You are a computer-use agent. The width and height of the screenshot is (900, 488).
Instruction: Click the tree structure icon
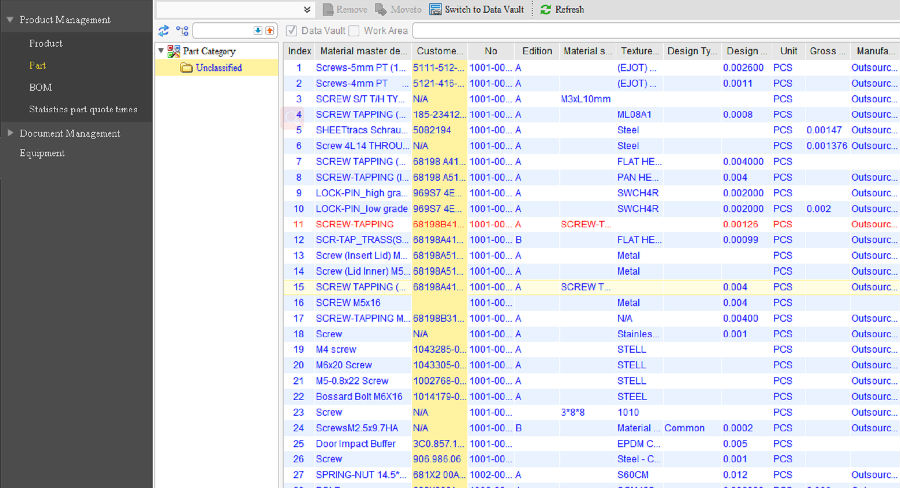[x=181, y=31]
